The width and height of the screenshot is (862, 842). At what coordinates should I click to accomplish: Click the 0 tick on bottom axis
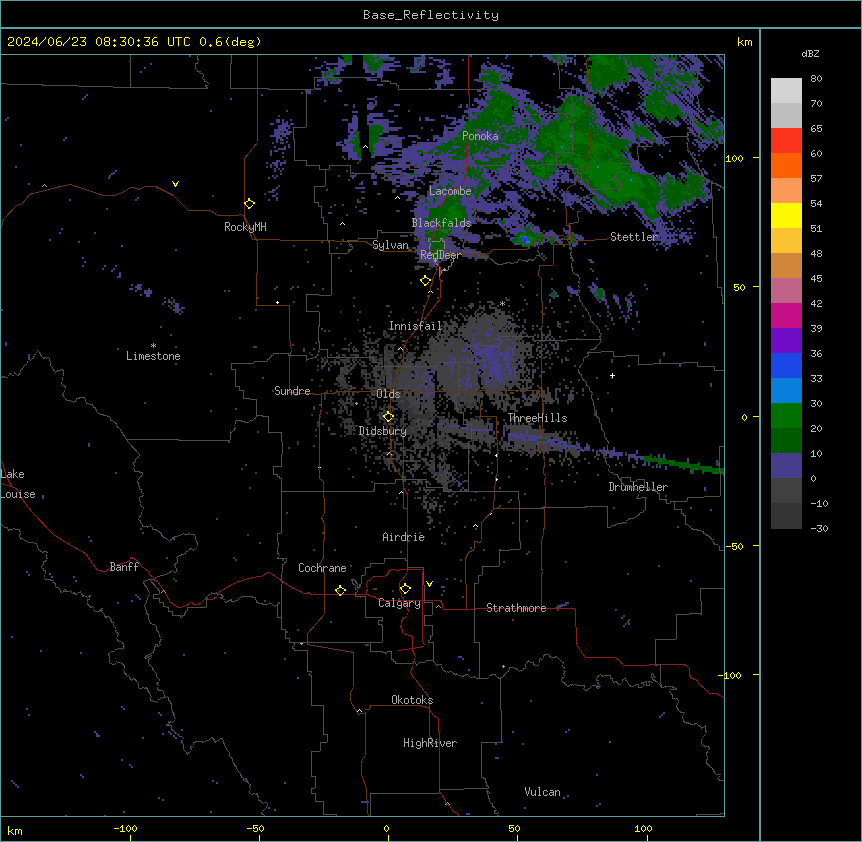[x=386, y=828]
